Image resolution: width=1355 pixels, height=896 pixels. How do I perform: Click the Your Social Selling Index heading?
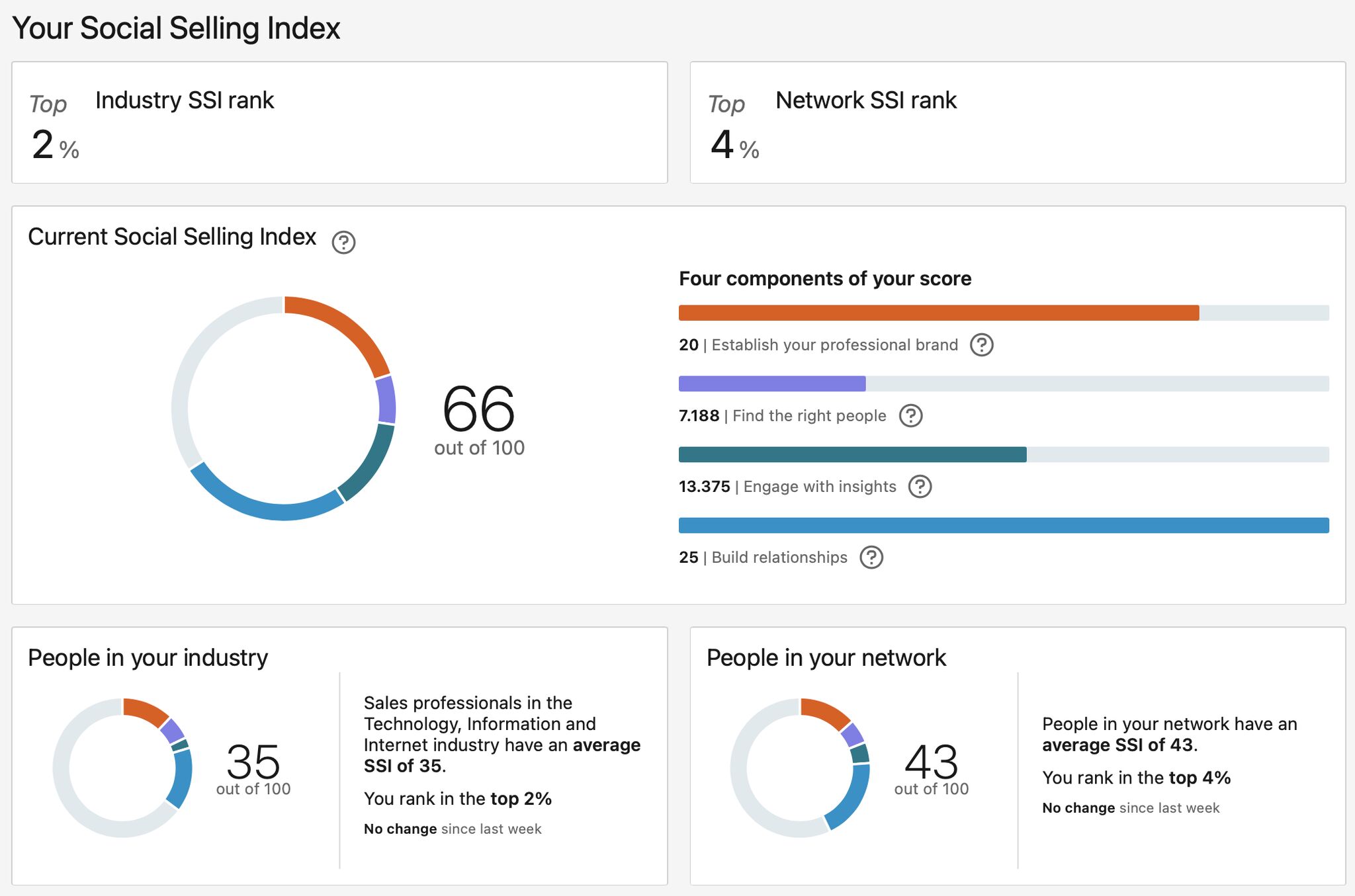point(178,28)
